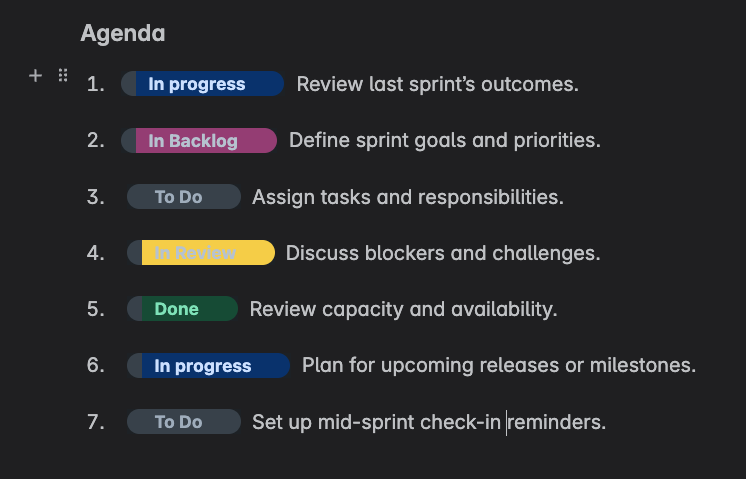Click the To Do badge on item 7
The width and height of the screenshot is (746, 479).
(x=184, y=421)
